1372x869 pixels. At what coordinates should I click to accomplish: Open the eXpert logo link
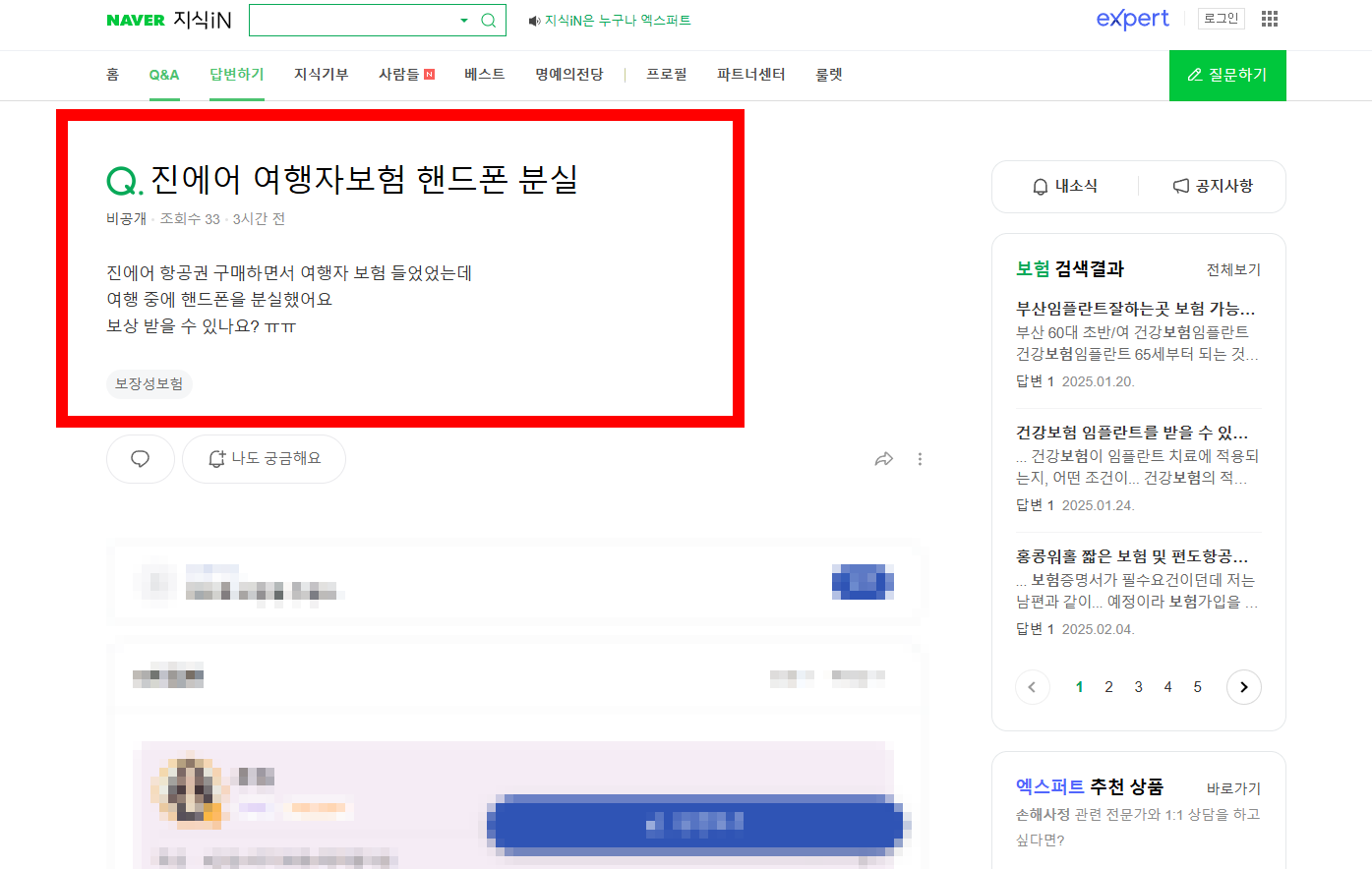click(x=1133, y=19)
